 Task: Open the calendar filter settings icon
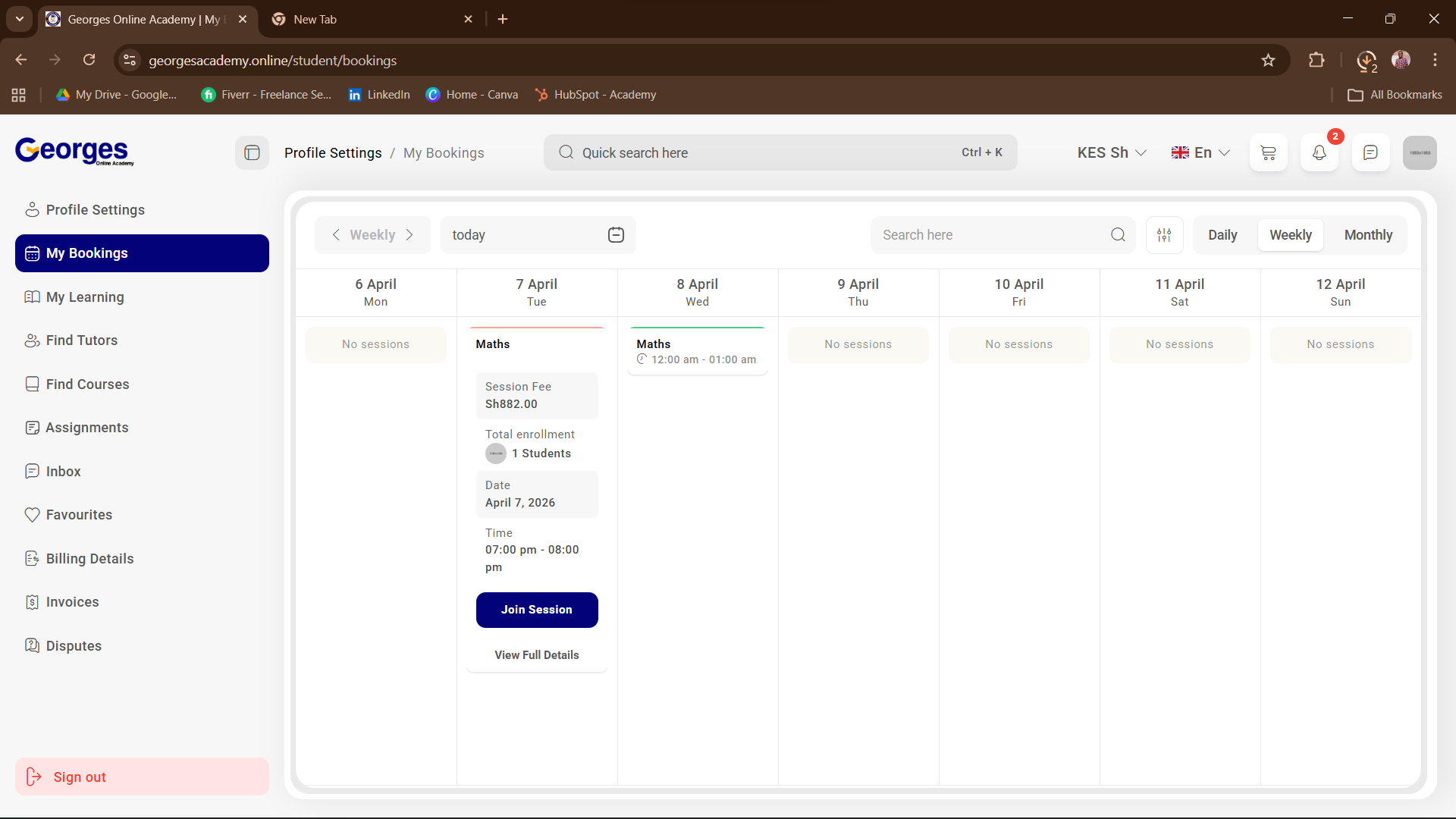1164,235
